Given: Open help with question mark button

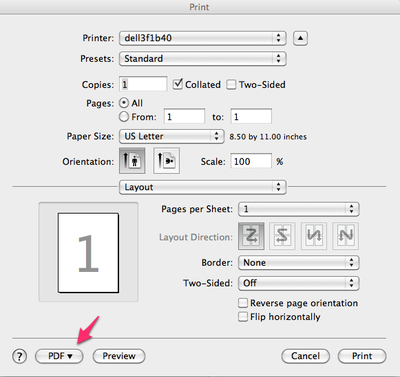Looking at the screenshot, I should [20, 356].
